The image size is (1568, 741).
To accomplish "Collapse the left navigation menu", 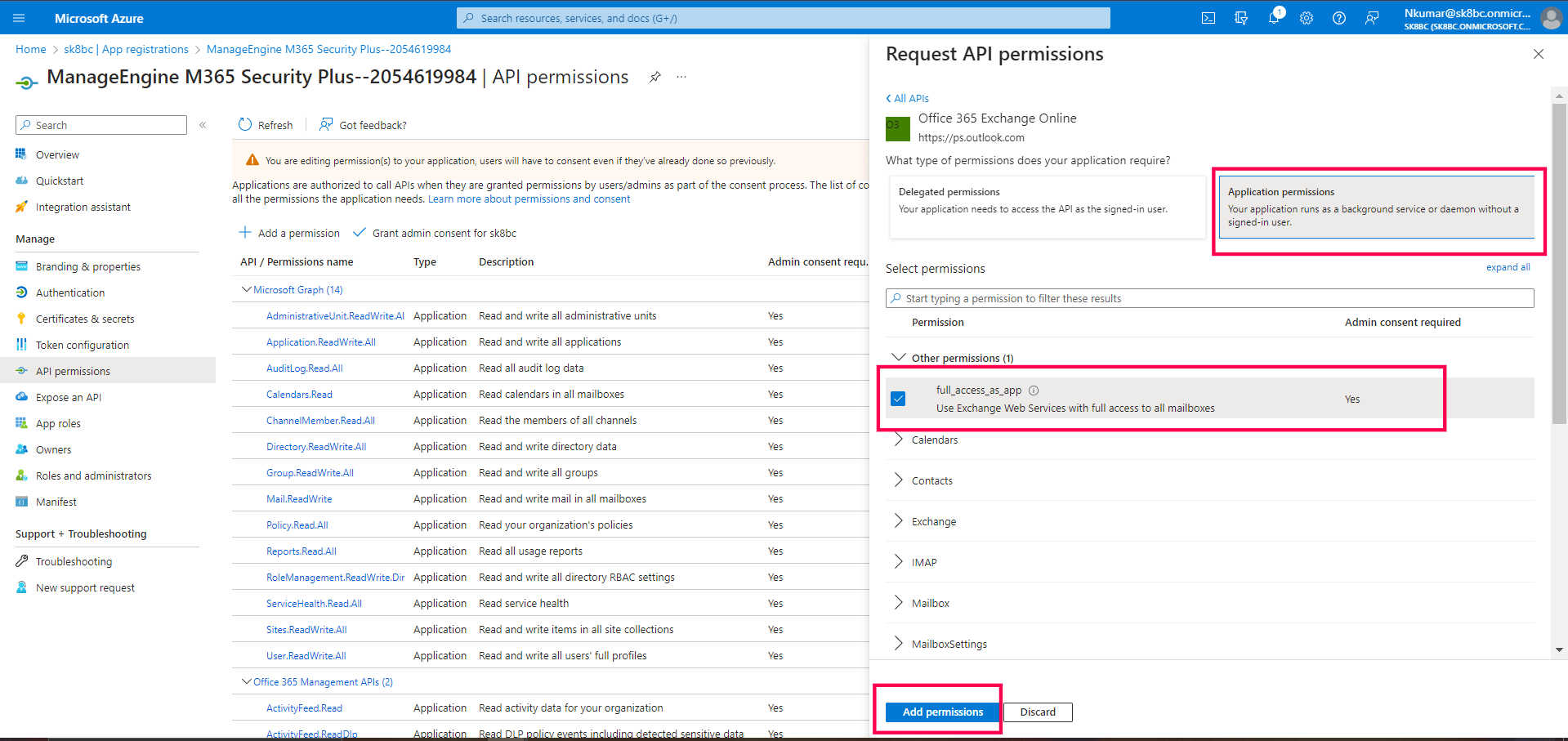I will tap(203, 125).
